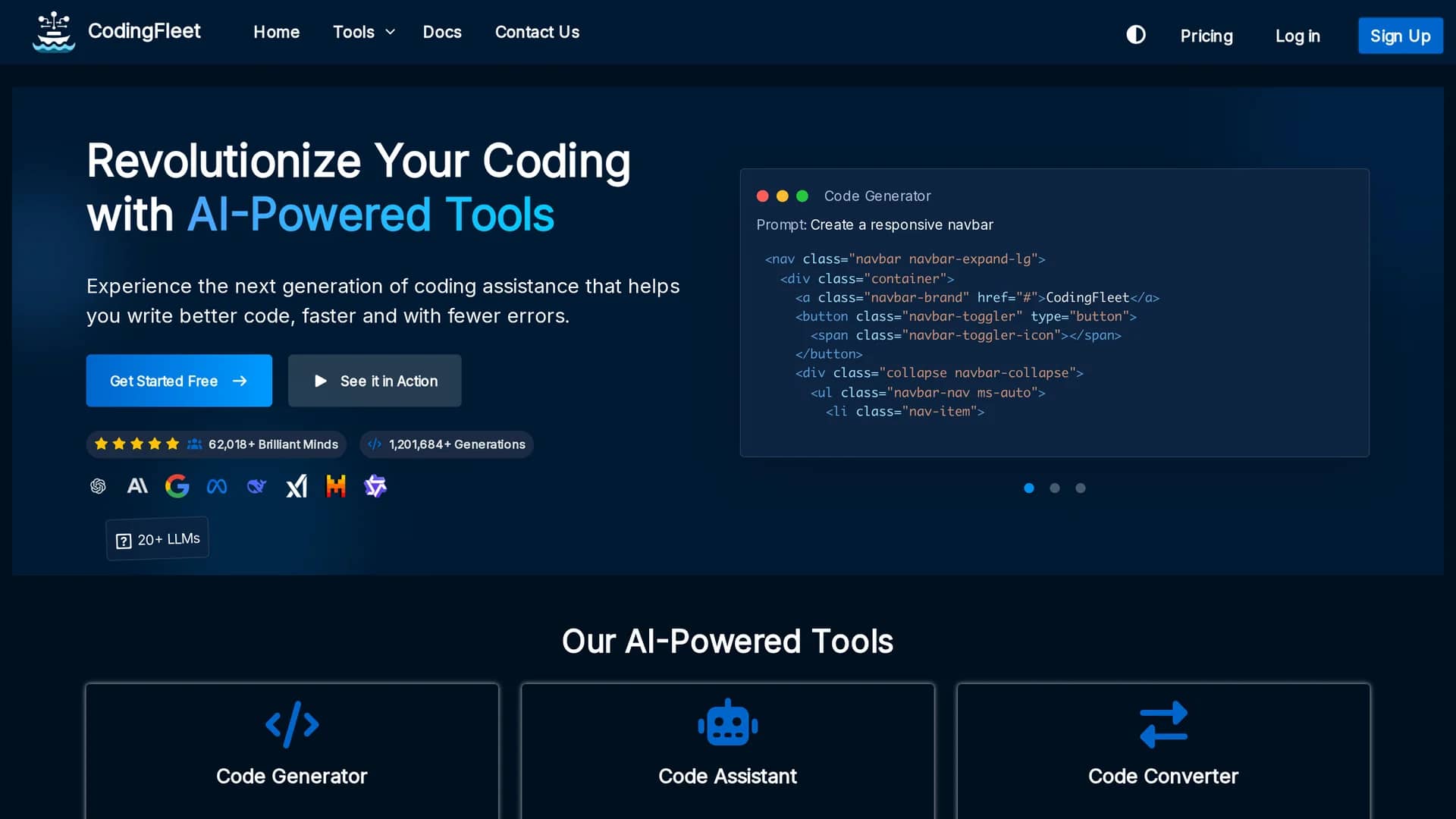Expand the Tools dropdown menu
Screen dimensions: 1456x819
tap(364, 32)
